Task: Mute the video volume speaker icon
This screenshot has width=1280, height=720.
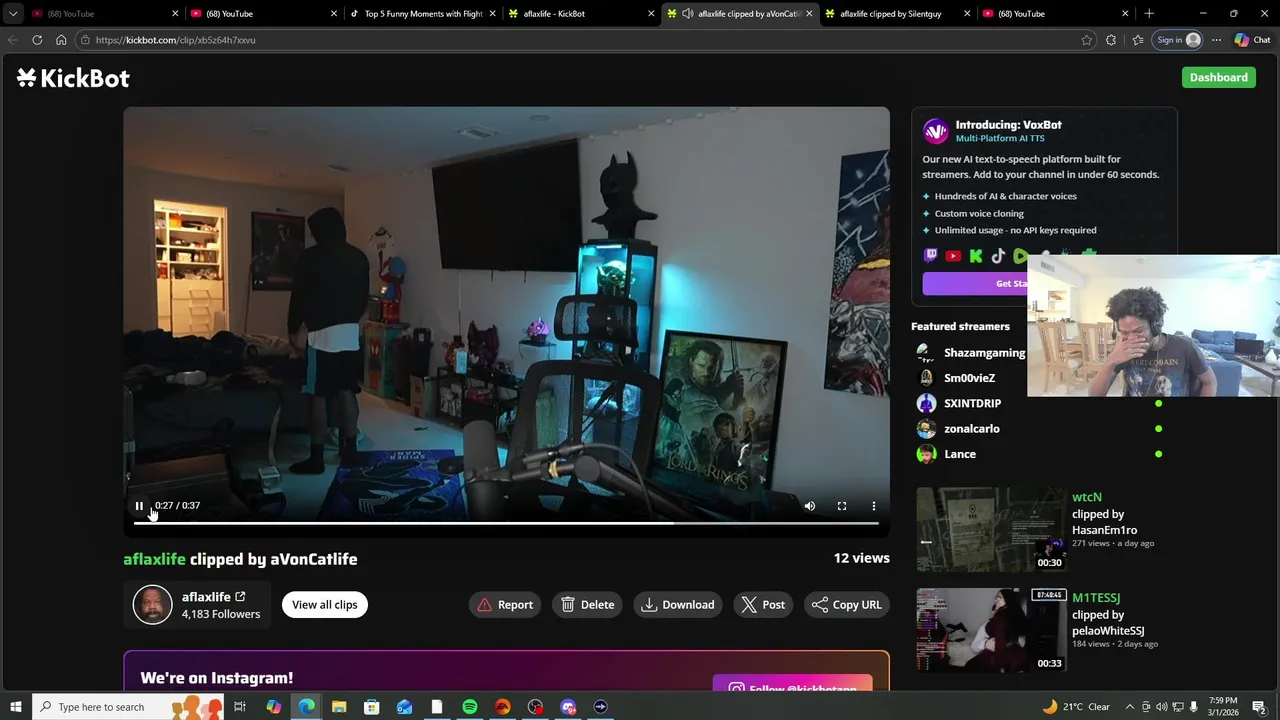Action: 810,506
